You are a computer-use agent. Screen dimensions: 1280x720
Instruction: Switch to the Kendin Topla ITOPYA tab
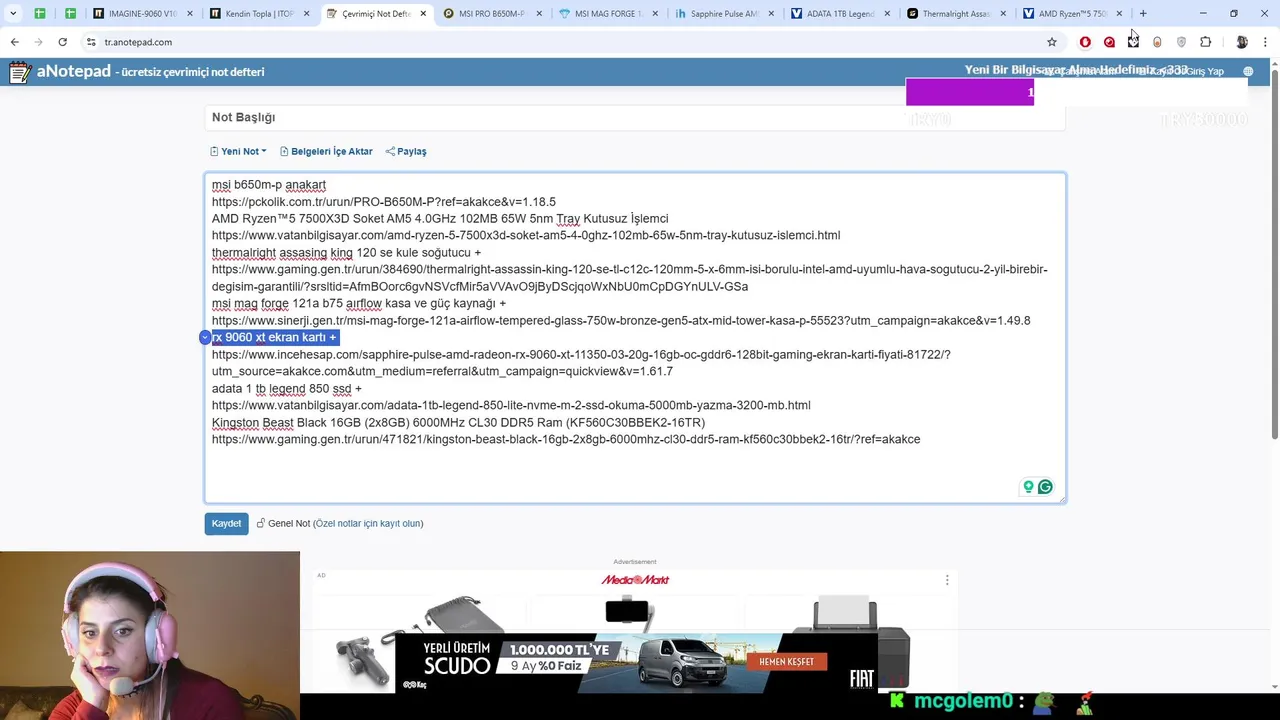click(258, 14)
